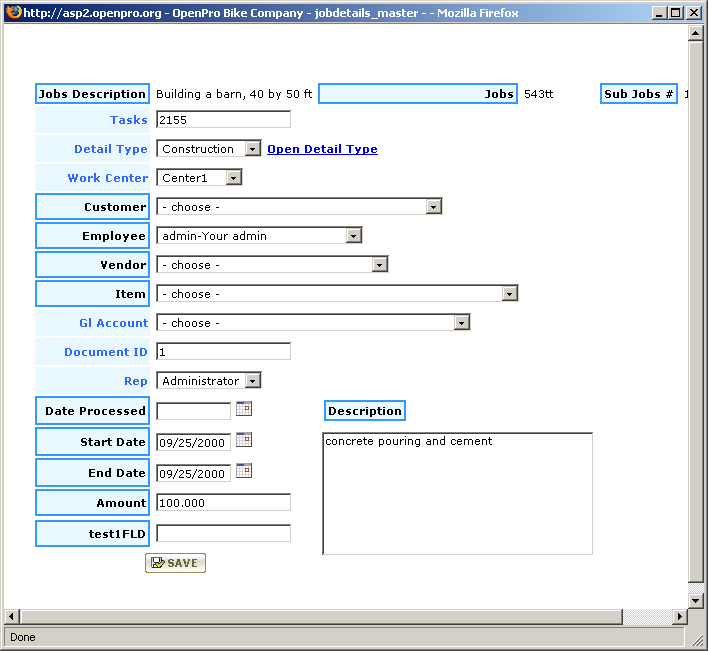708x651 pixels.
Task: Click into the Amount field
Action: pos(223,503)
